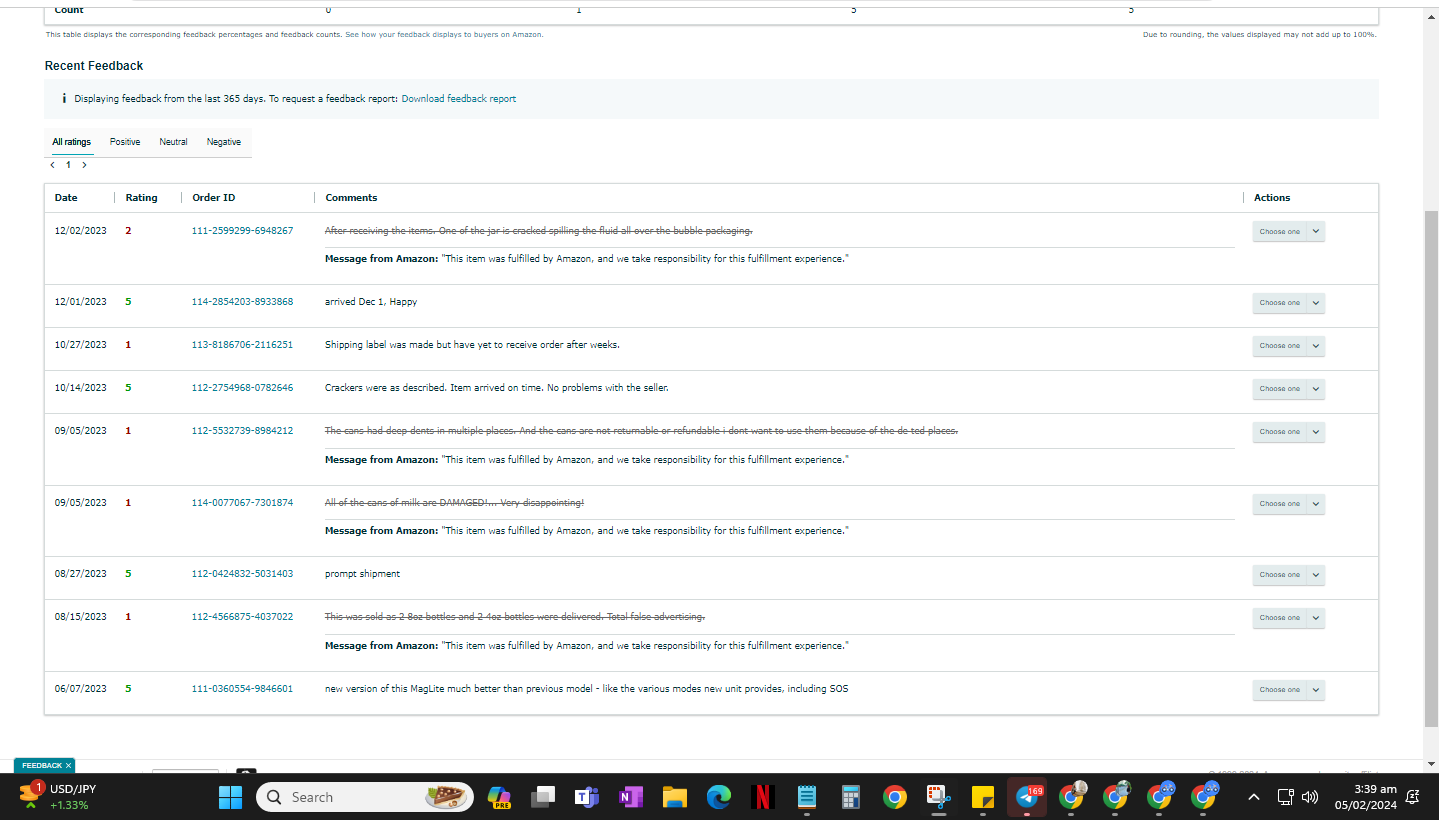
Task: Open Sticky Notes from taskbar
Action: click(982, 797)
